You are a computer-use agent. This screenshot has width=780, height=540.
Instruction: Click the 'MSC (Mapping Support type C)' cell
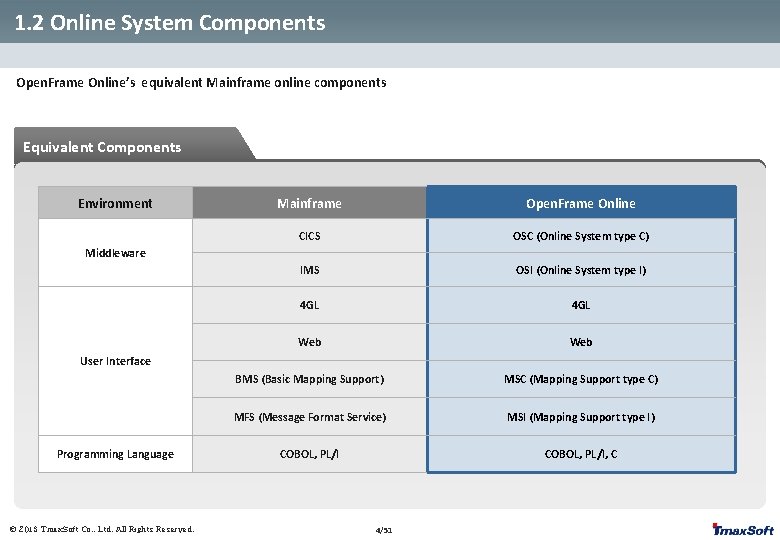(x=581, y=379)
